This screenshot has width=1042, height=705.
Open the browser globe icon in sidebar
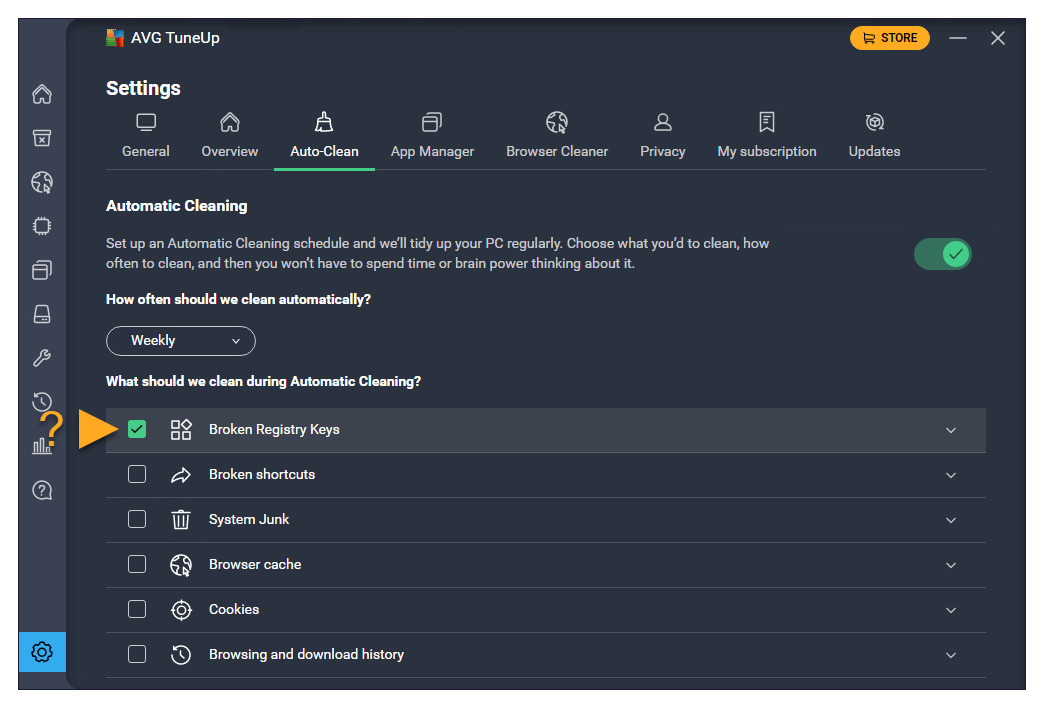(x=42, y=183)
